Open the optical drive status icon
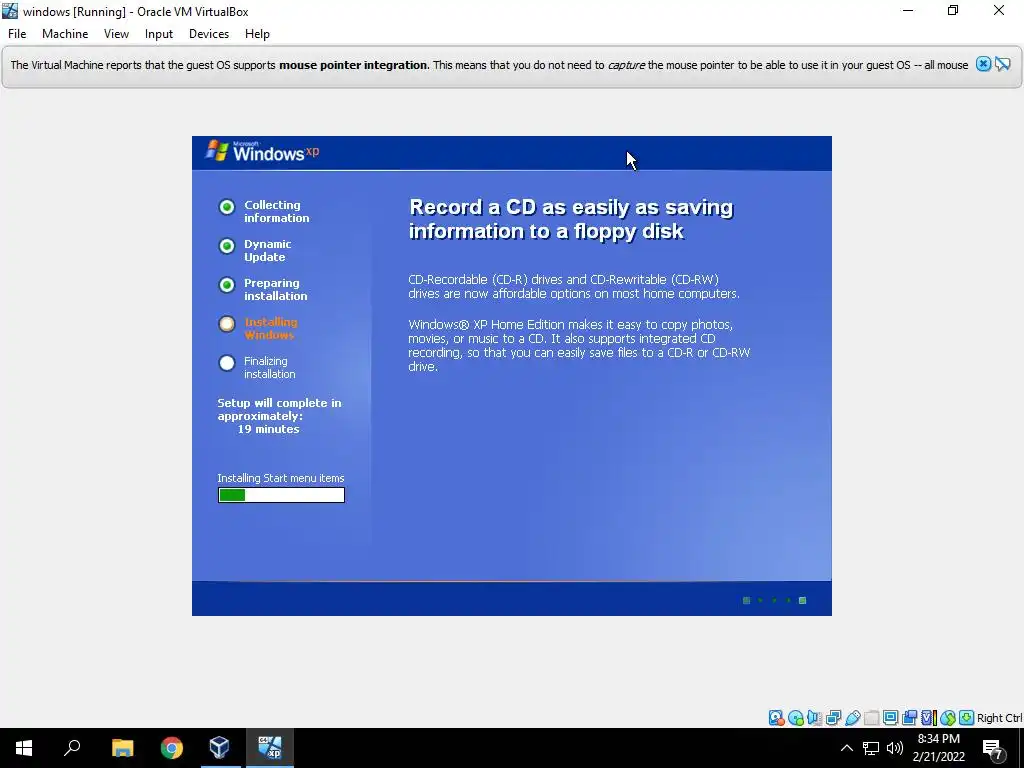The height and width of the screenshot is (768, 1024). click(795, 718)
